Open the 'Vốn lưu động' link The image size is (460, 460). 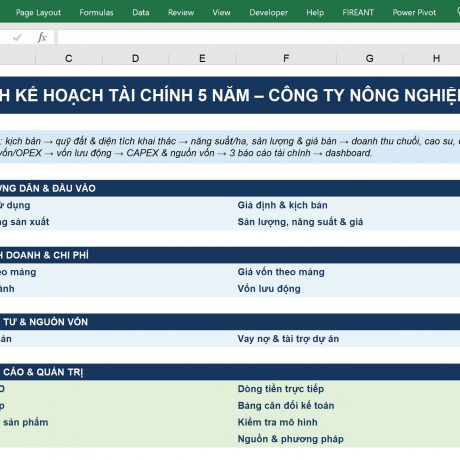269,289
